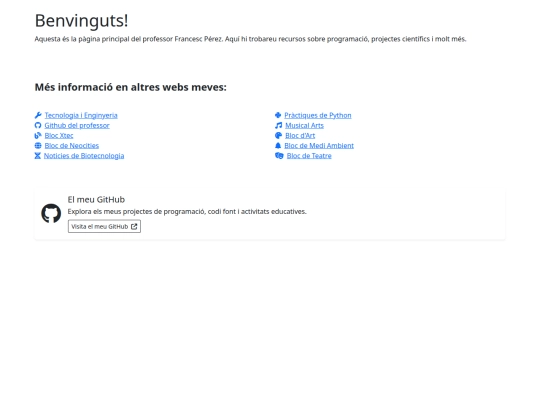Click the globe icon beside Bloc de Neocities

38,146
